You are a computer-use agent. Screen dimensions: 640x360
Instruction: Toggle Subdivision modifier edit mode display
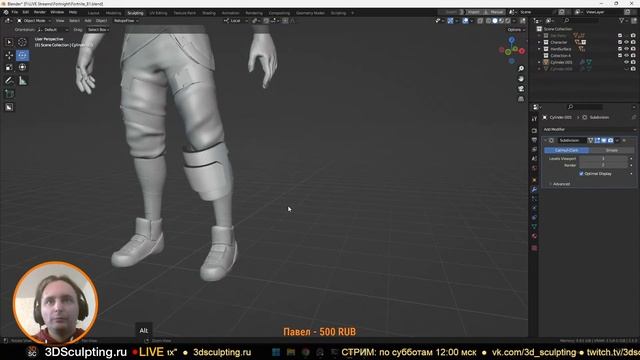[597, 140]
